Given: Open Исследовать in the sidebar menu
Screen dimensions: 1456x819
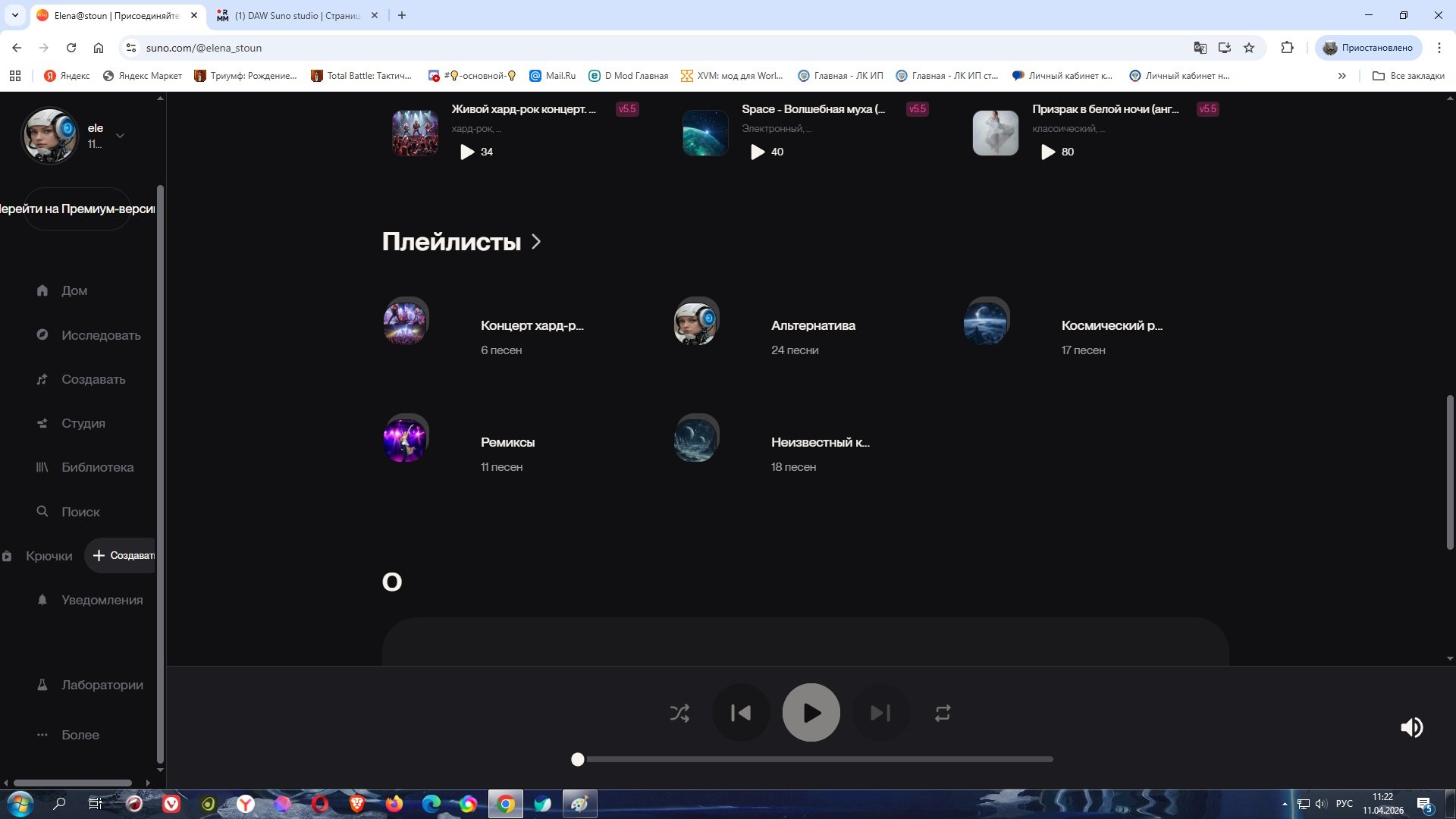Looking at the screenshot, I should [x=100, y=335].
